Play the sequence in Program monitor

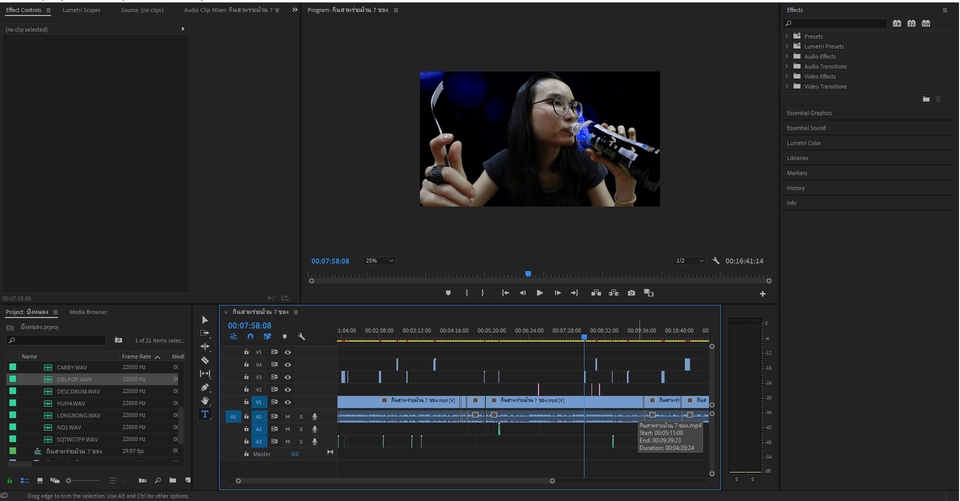(539, 293)
